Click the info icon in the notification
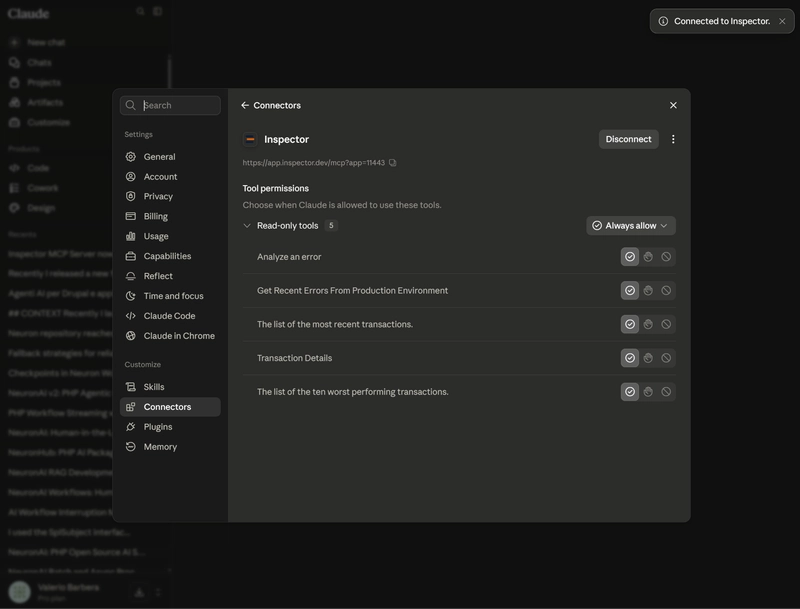Screen dimensions: 800x609 tap(663, 21)
